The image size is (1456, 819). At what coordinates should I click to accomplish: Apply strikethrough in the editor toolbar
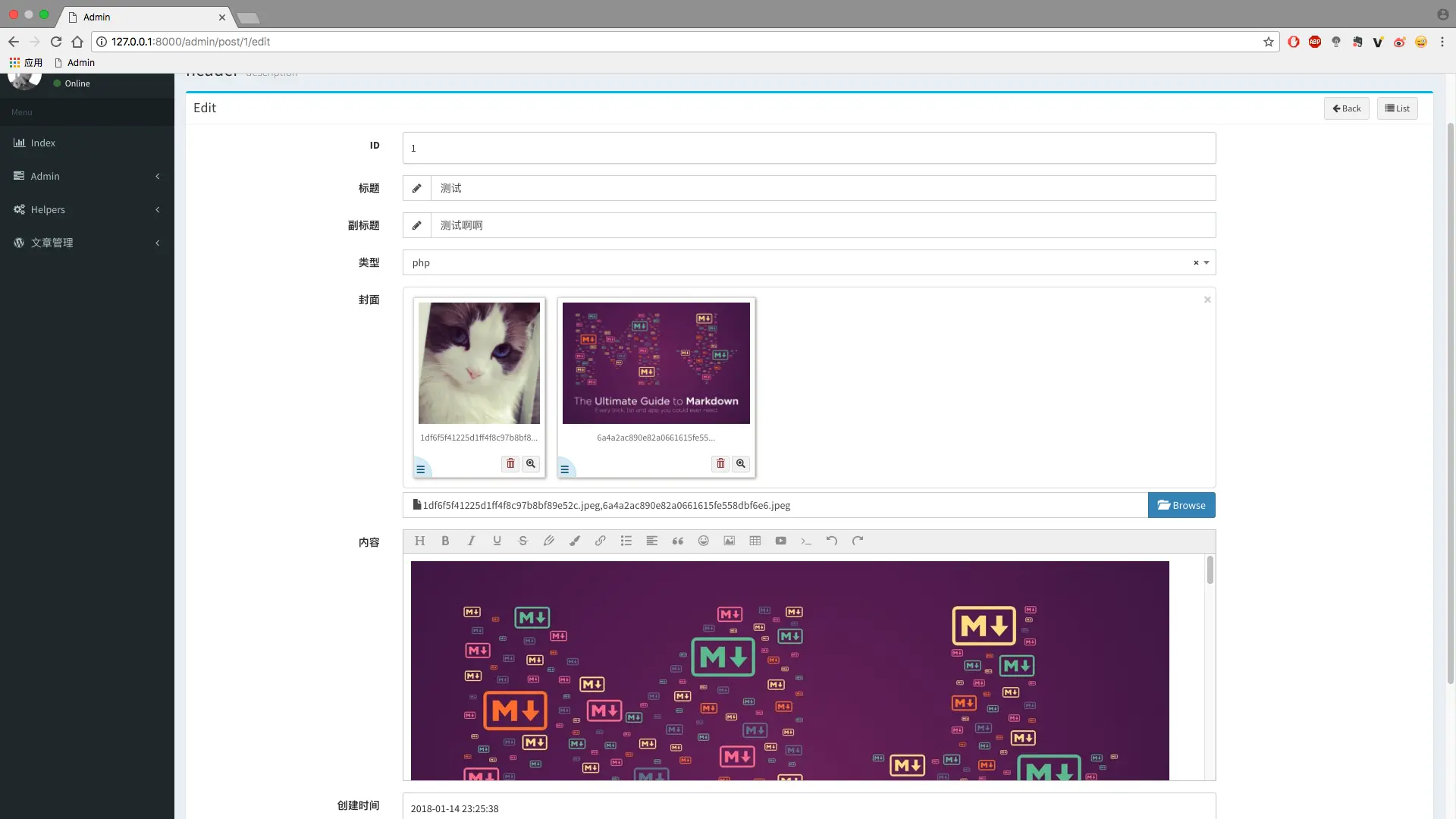click(522, 541)
